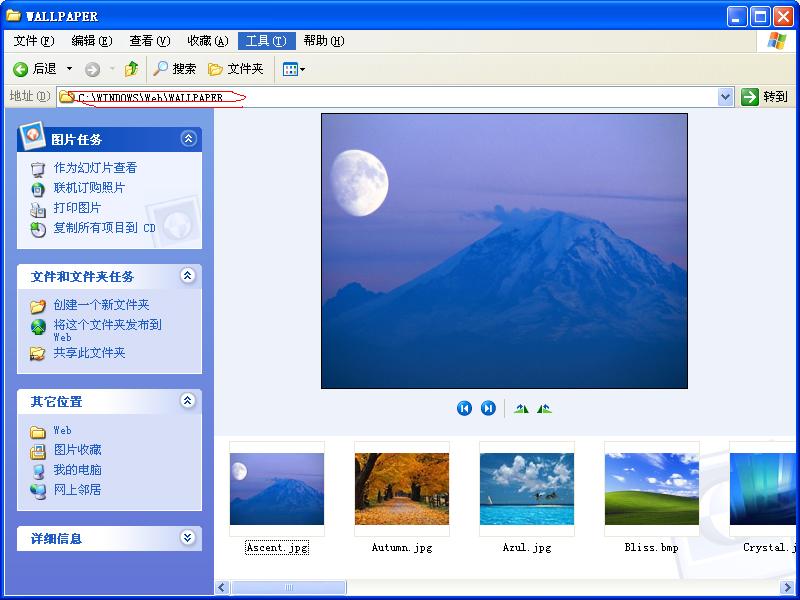The height and width of the screenshot is (600, 800).
Task: Show the previous image in filmstrip
Action: (464, 408)
